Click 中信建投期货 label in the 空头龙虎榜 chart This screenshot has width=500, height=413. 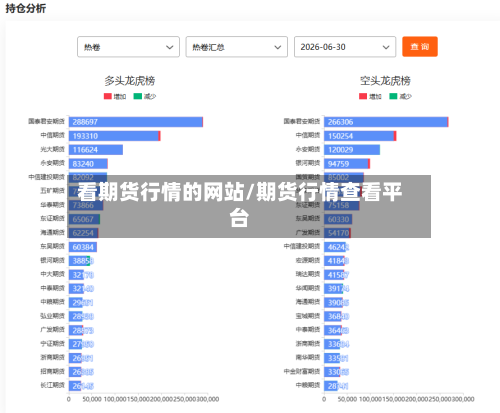click(x=302, y=246)
